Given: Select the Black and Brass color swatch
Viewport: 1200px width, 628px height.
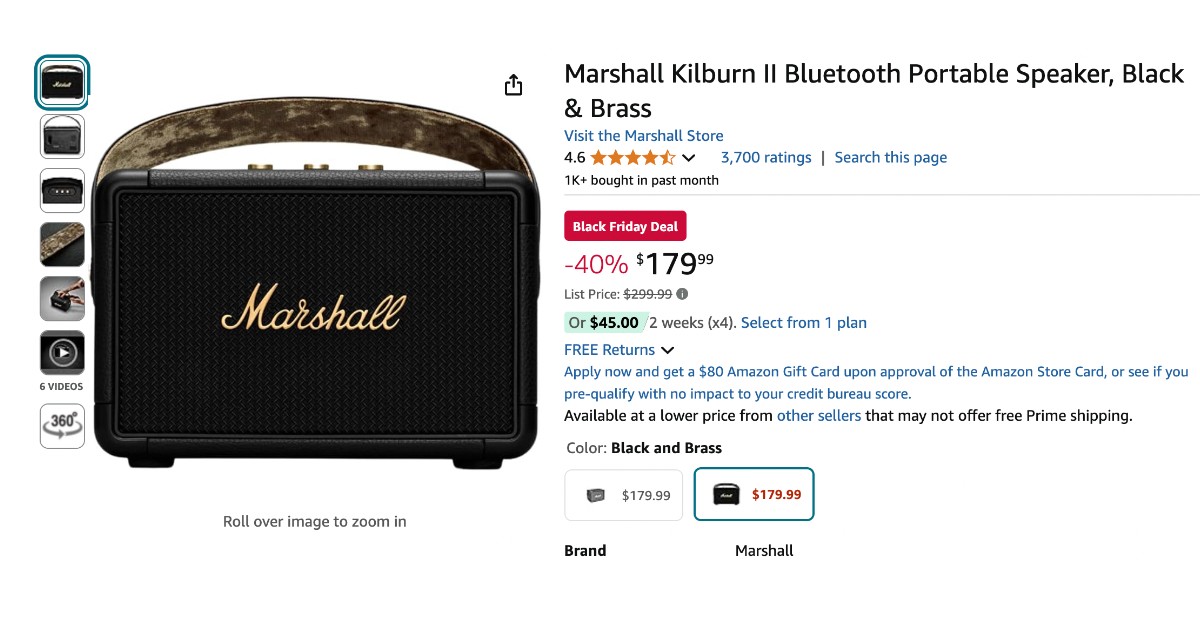Looking at the screenshot, I should pyautogui.click(x=754, y=493).
